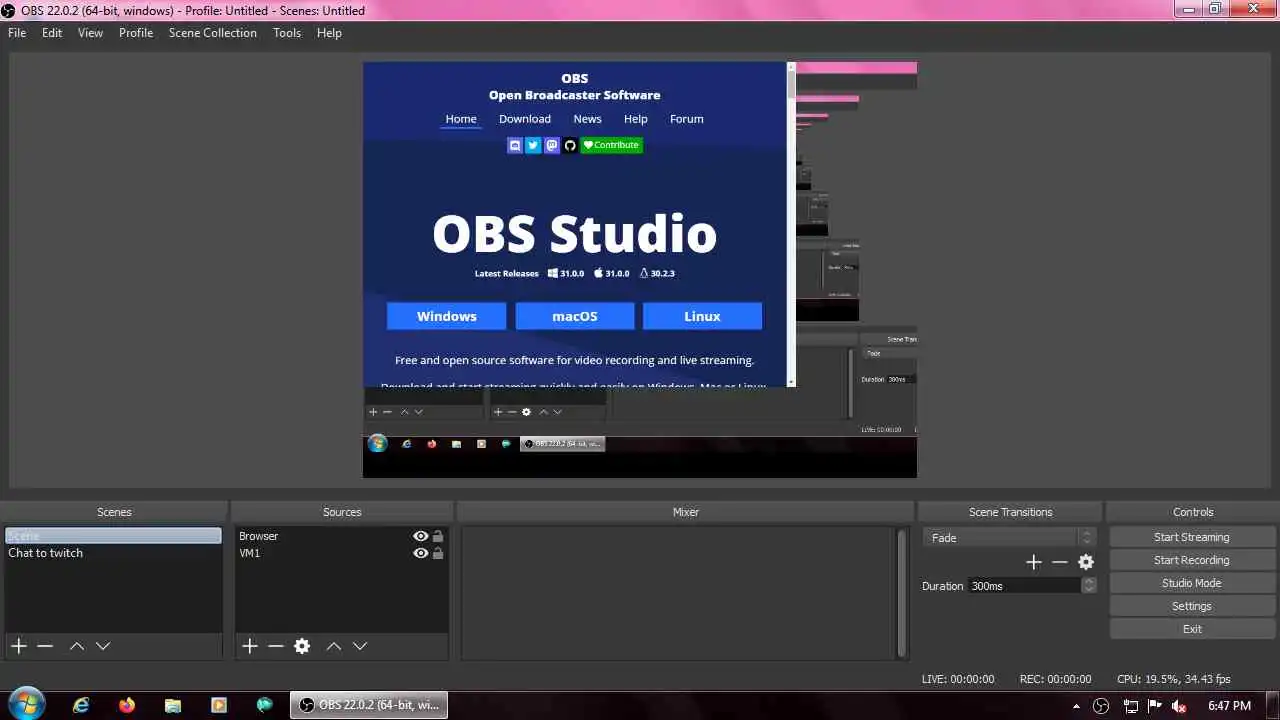
Task: Click the Sources panel header
Action: pos(342,512)
